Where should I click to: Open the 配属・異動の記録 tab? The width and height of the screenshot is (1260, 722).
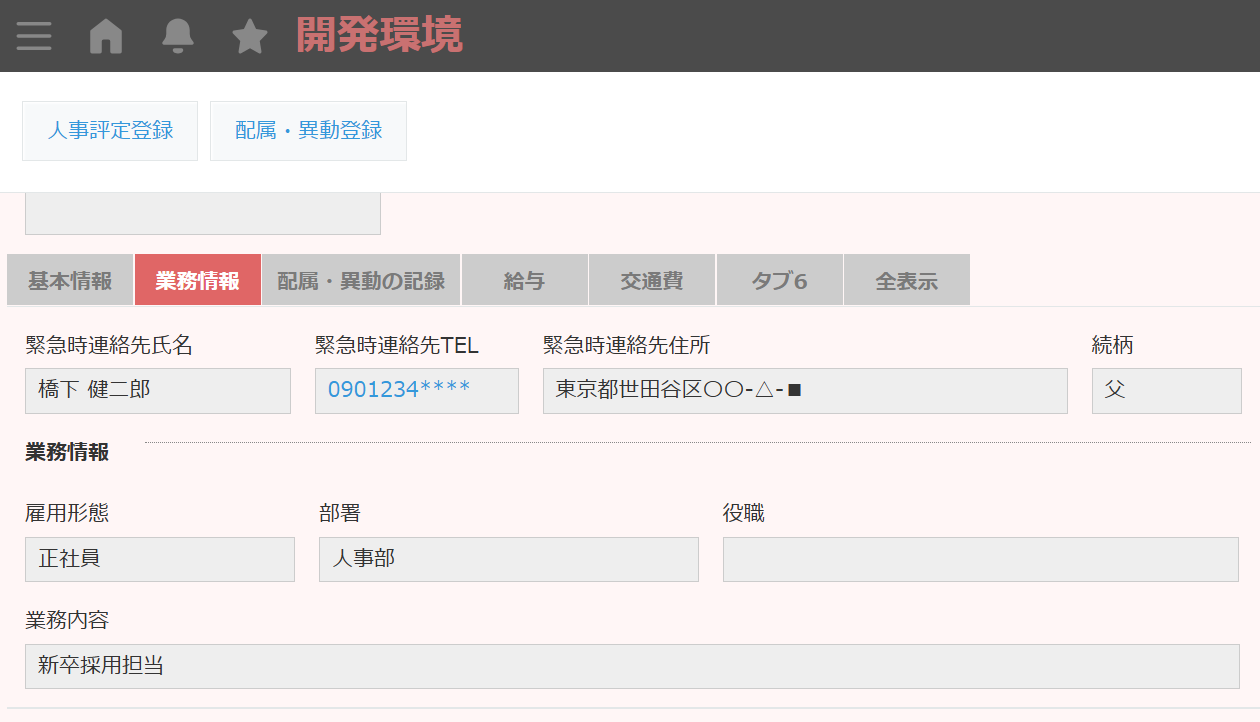361,281
